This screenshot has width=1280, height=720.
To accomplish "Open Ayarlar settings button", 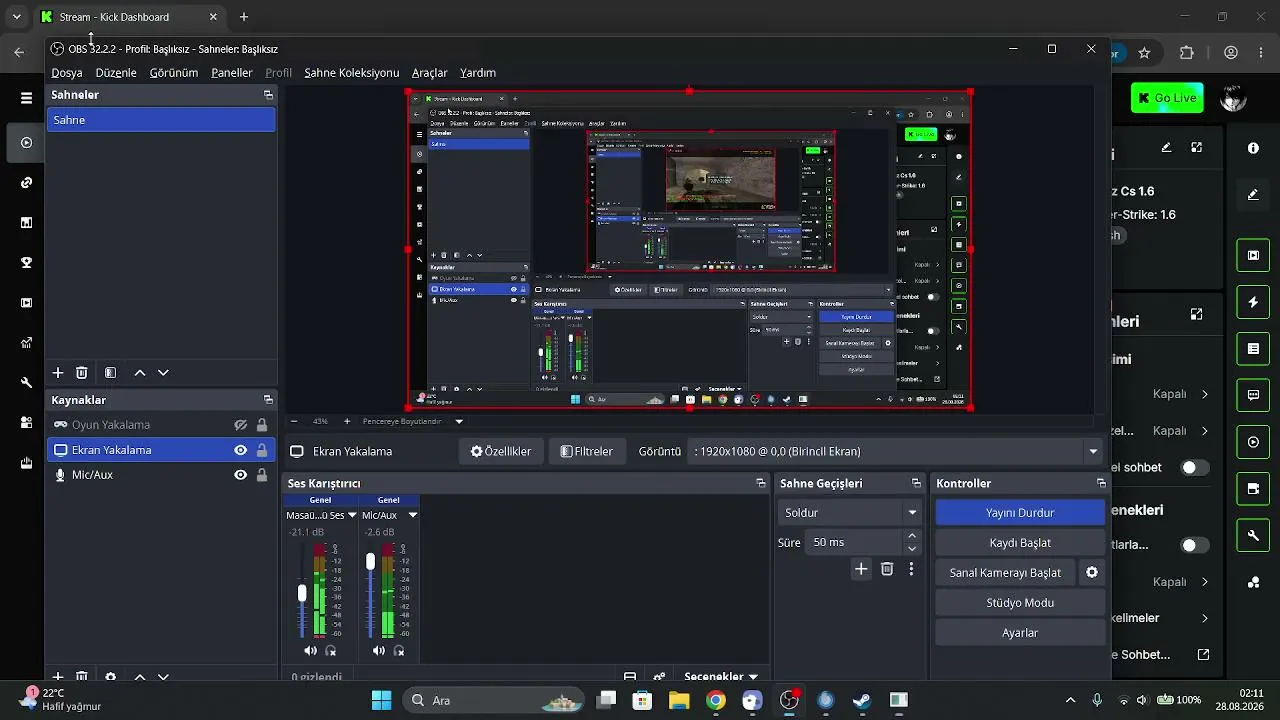I will point(1020,633).
